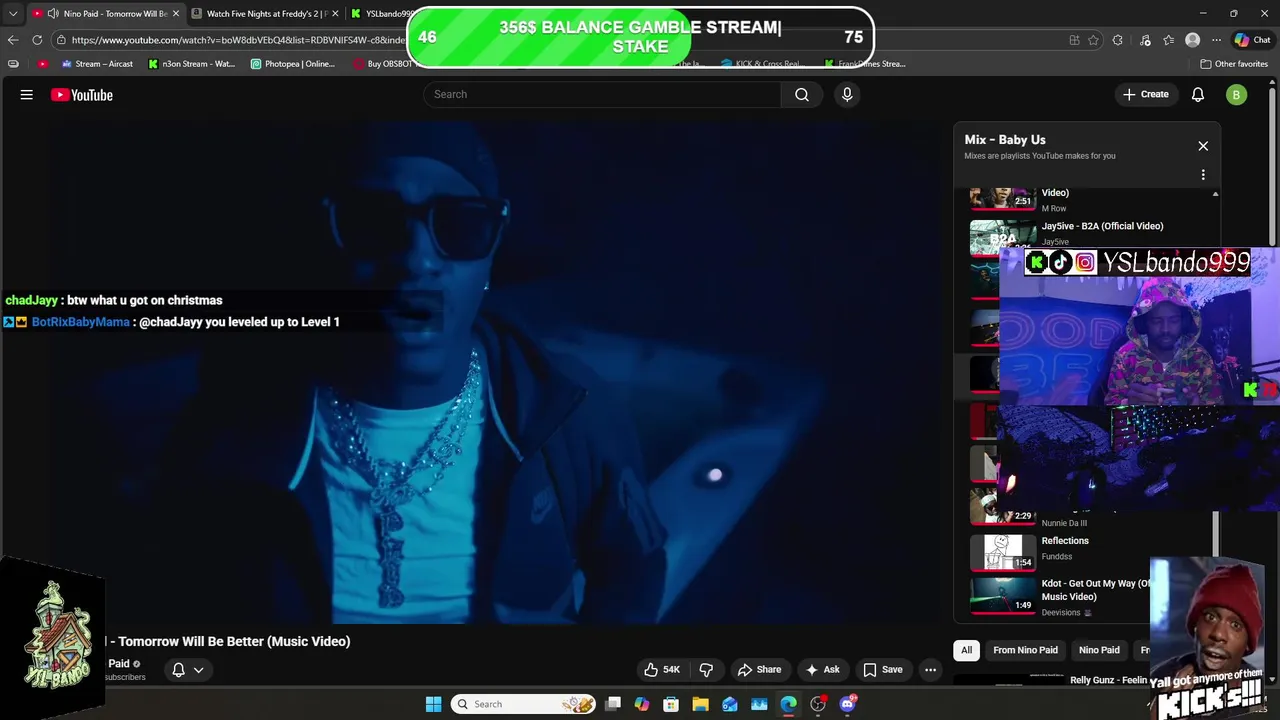Open YouTube notifications bell at top
Image resolution: width=1280 pixels, height=720 pixels.
click(x=1198, y=95)
